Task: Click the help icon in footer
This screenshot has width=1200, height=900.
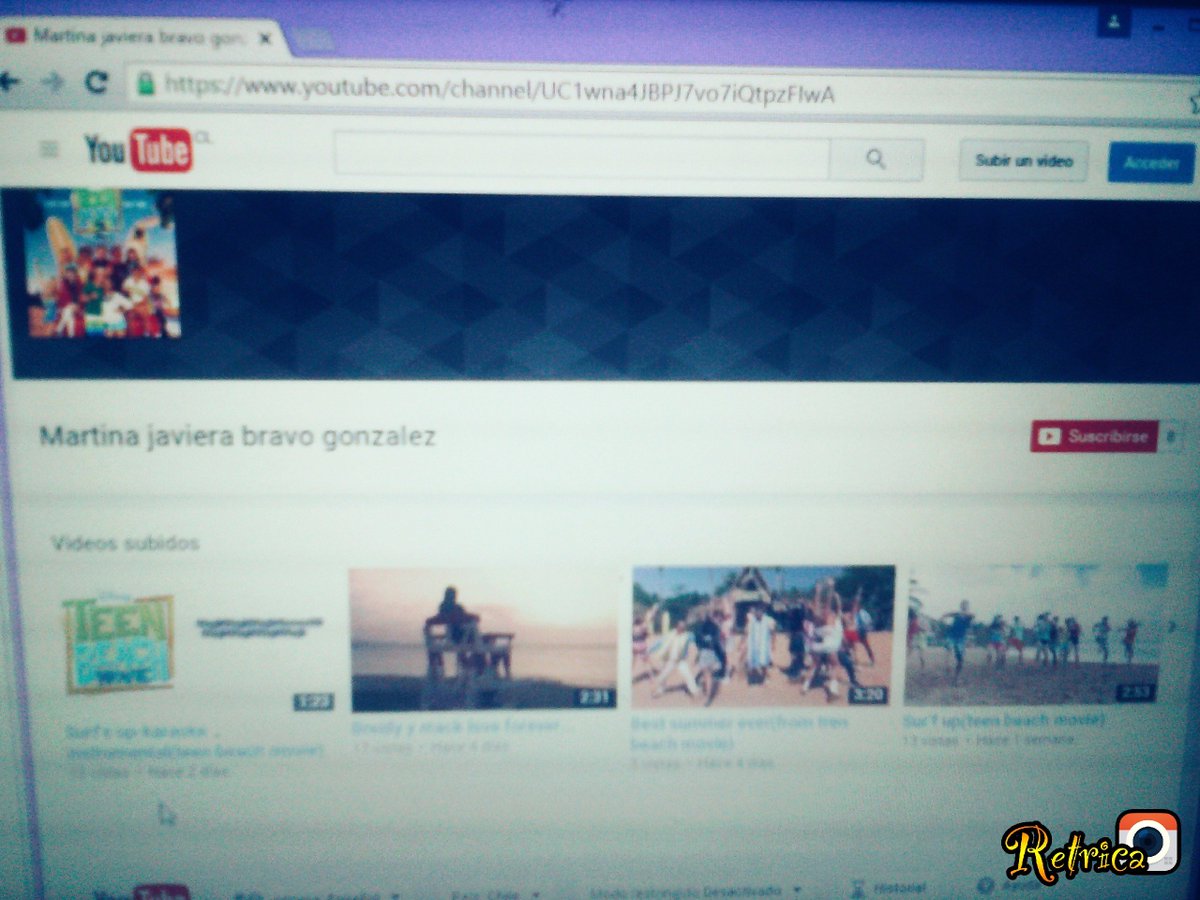Action: click(986, 888)
